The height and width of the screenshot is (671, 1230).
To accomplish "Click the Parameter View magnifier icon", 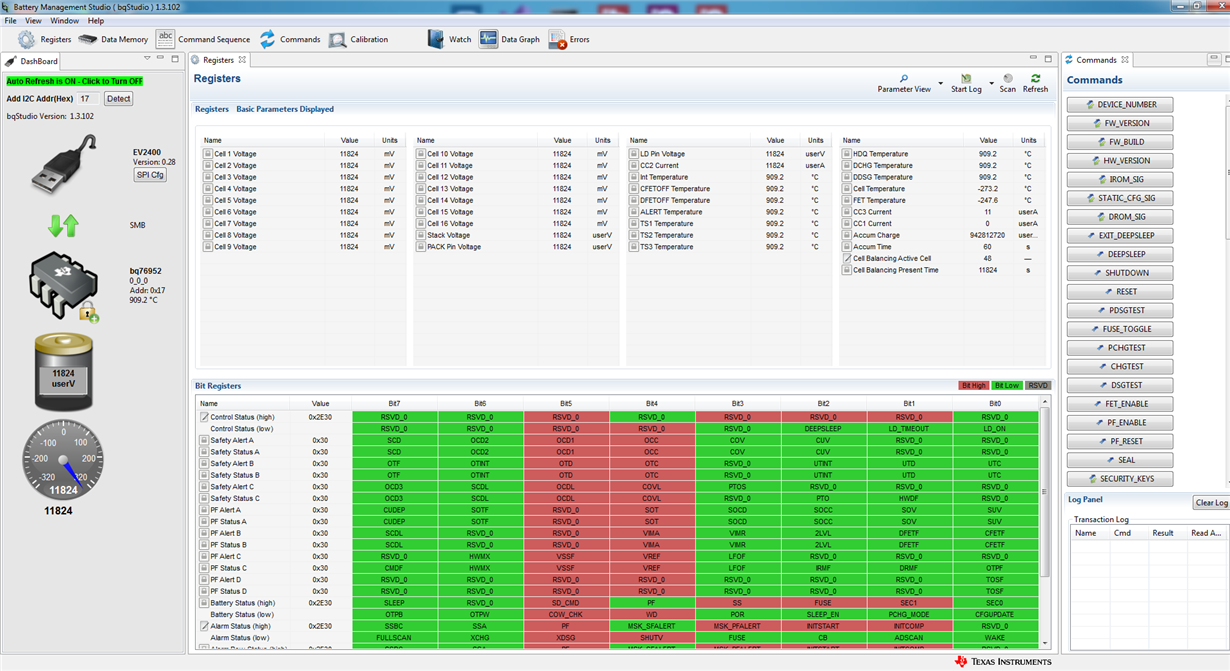I will click(904, 78).
